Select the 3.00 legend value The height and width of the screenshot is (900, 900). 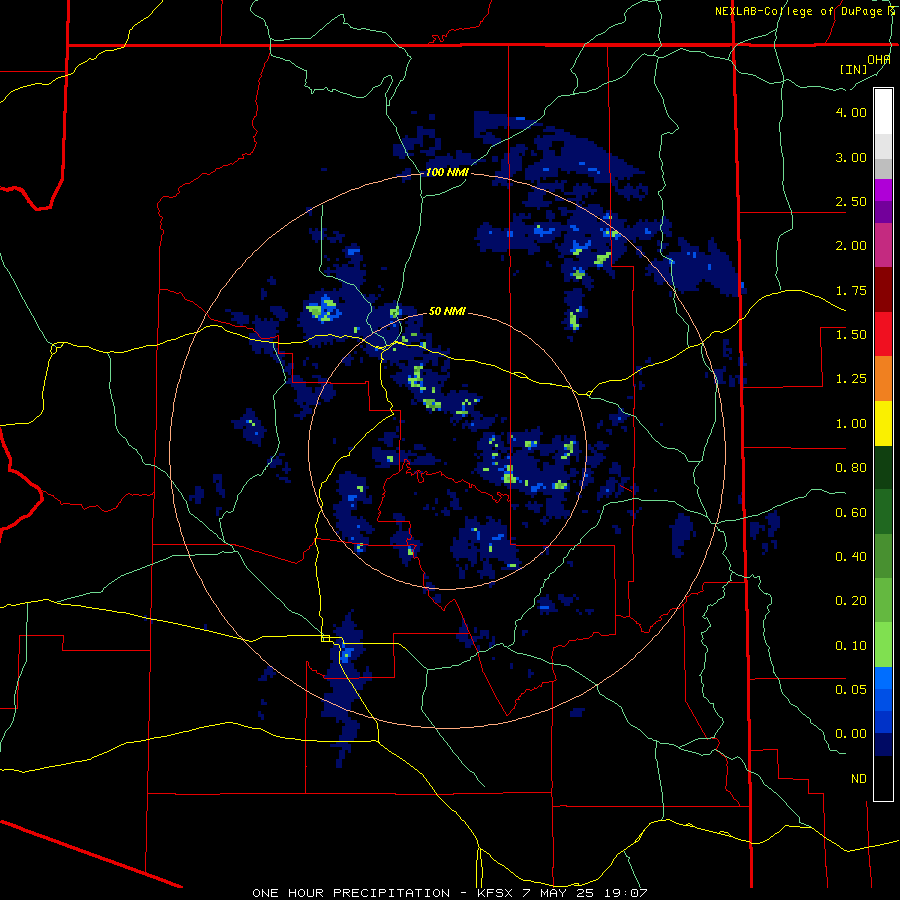tap(851, 157)
